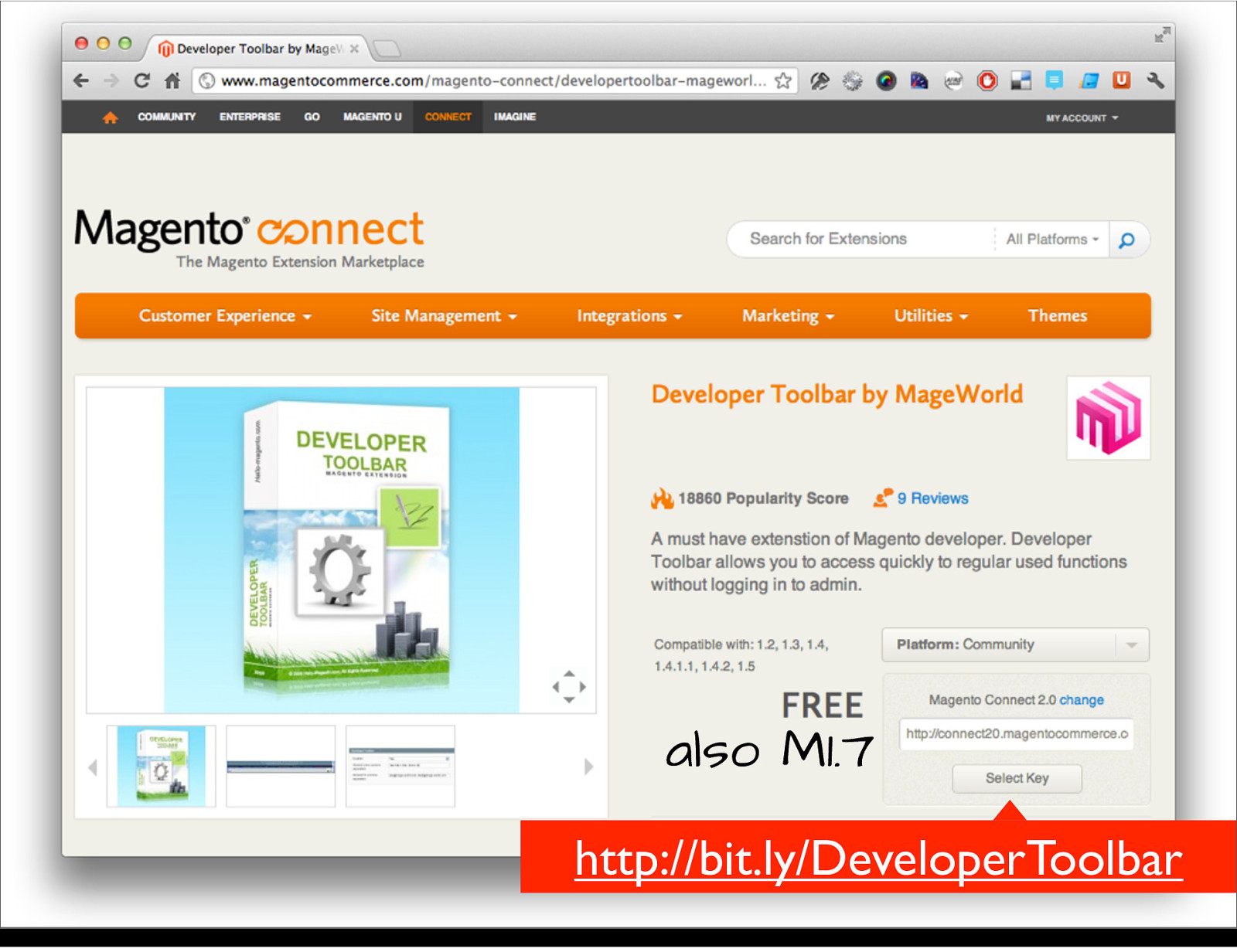Enter fullscreen using the window corner arrows
The image size is (1237, 952).
point(1162,35)
